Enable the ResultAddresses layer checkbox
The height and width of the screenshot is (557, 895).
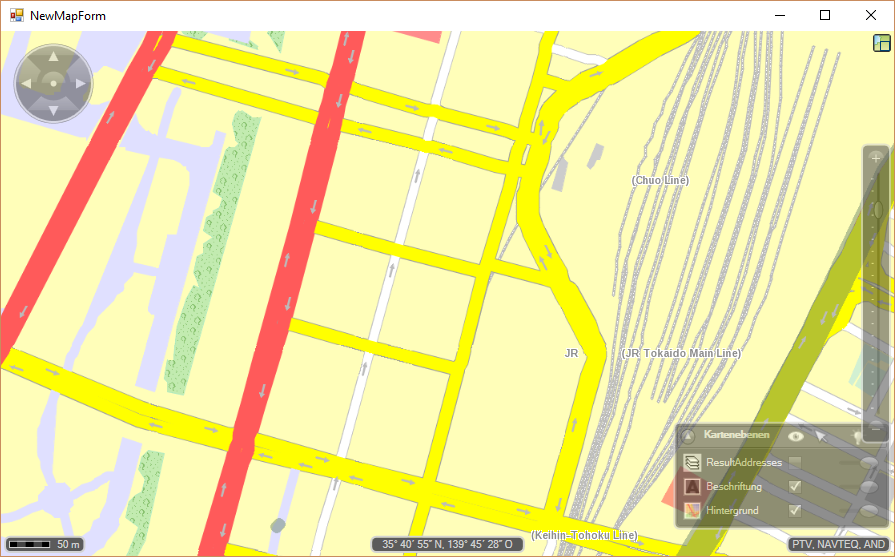(x=795, y=462)
